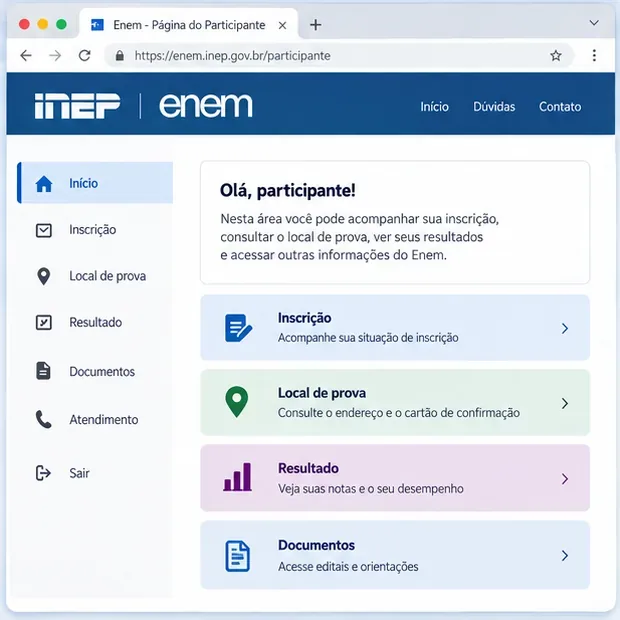Open the Documentos card title

(316, 545)
